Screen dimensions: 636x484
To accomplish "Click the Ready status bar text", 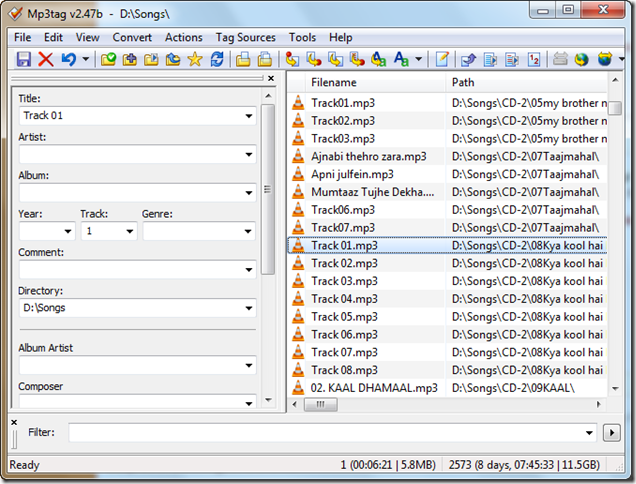I will click(24, 465).
